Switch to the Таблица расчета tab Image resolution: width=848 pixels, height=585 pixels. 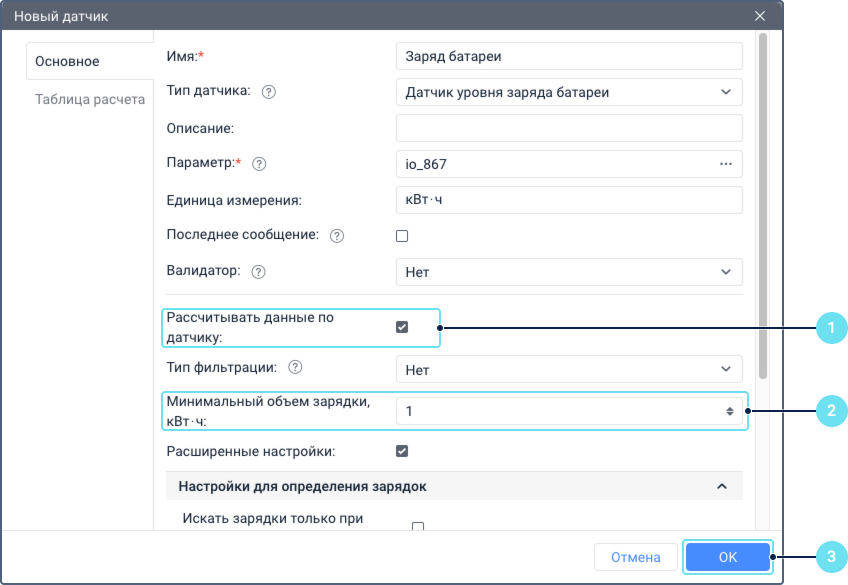[90, 100]
